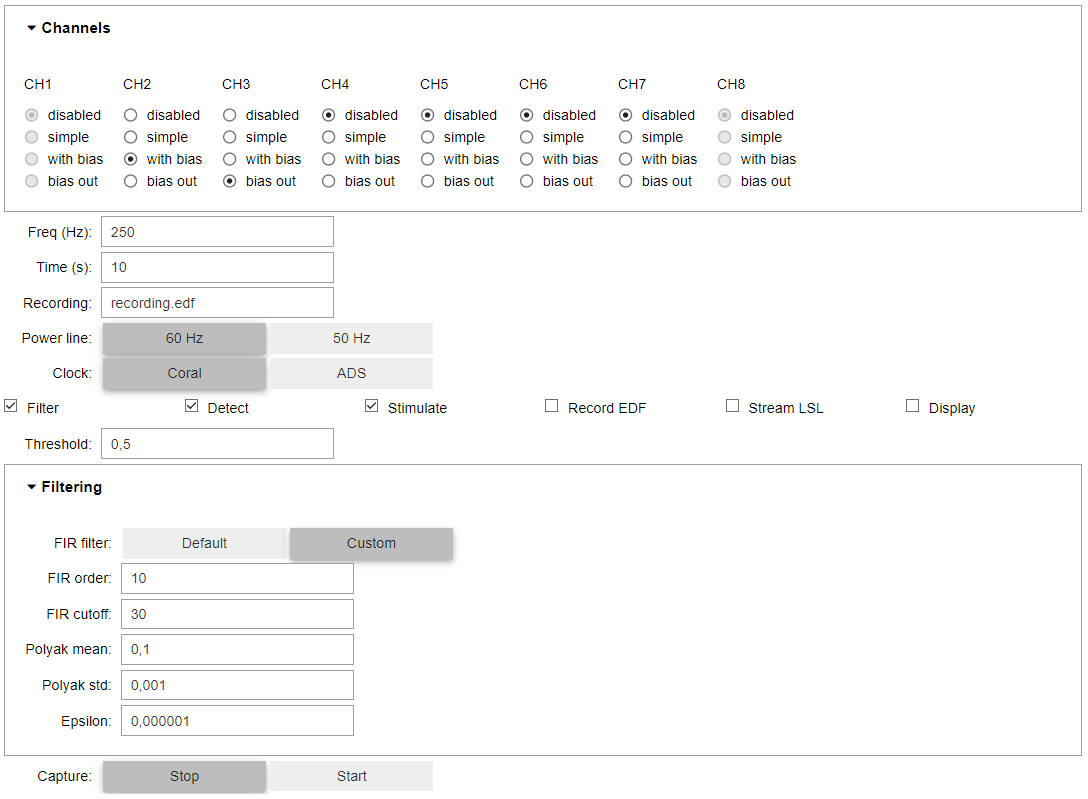
Task: Choose "with bias" for CH3
Action: click(x=229, y=158)
